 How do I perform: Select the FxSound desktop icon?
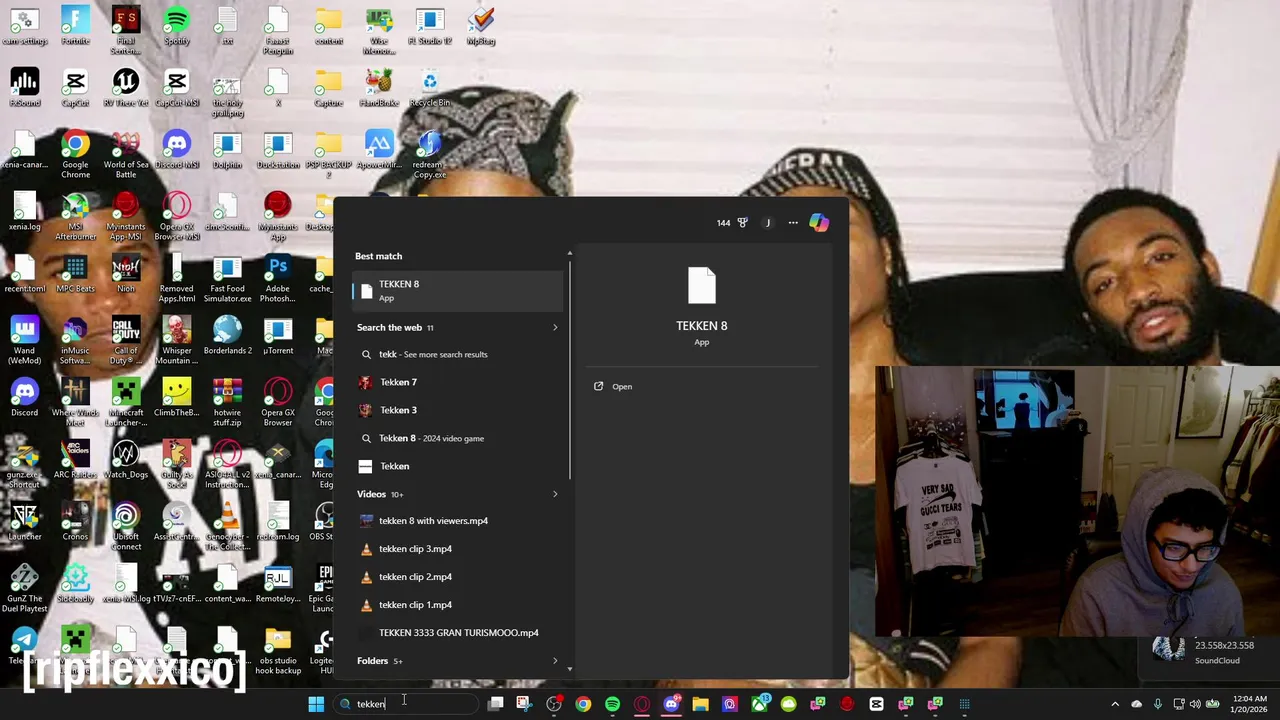tap(25, 88)
